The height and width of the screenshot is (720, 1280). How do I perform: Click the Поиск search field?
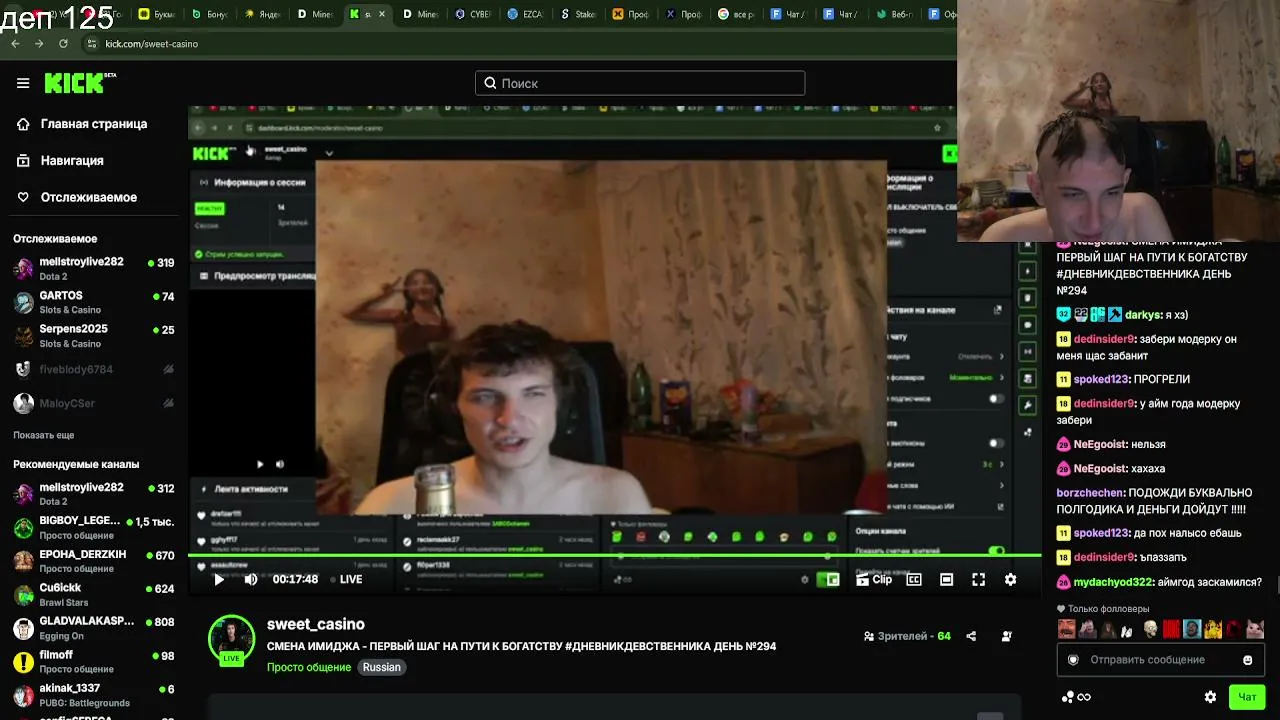click(640, 83)
